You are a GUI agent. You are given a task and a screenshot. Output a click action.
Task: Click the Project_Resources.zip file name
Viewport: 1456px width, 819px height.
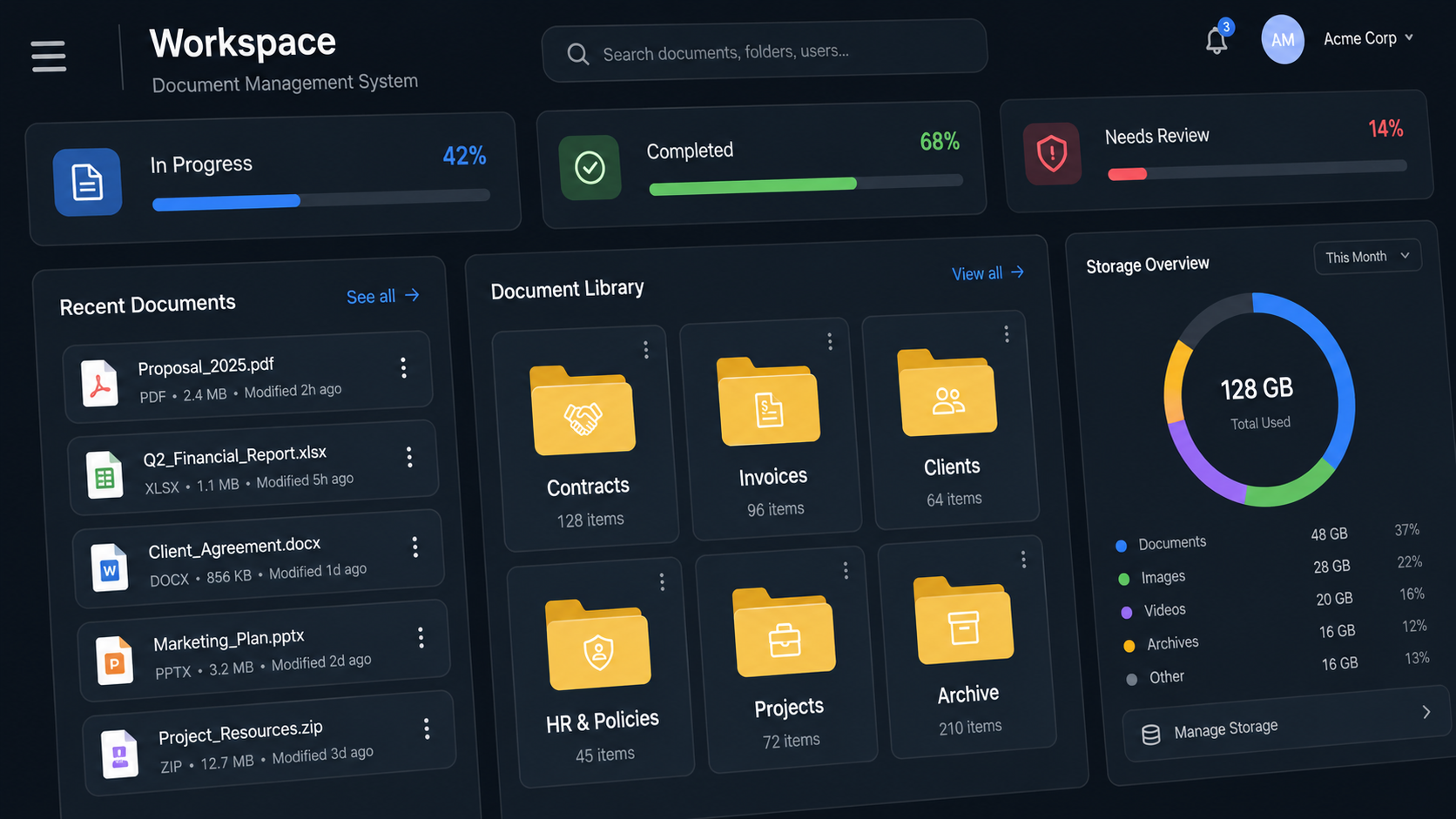point(240,732)
